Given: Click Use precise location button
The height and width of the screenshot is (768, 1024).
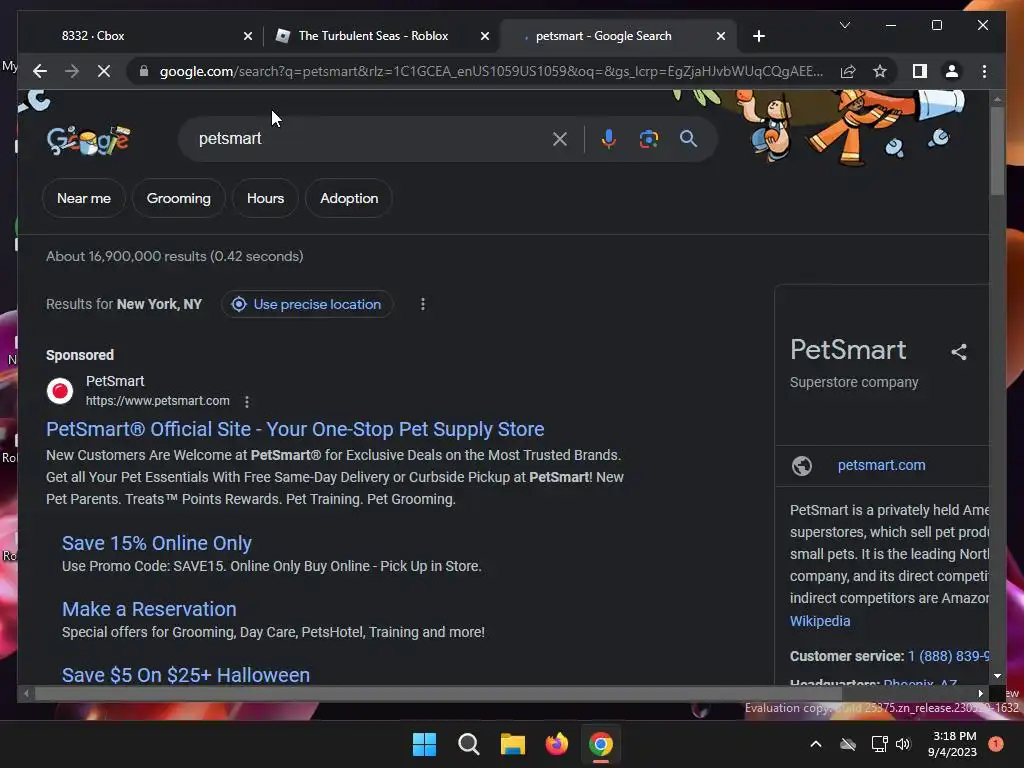Looking at the screenshot, I should [x=306, y=304].
